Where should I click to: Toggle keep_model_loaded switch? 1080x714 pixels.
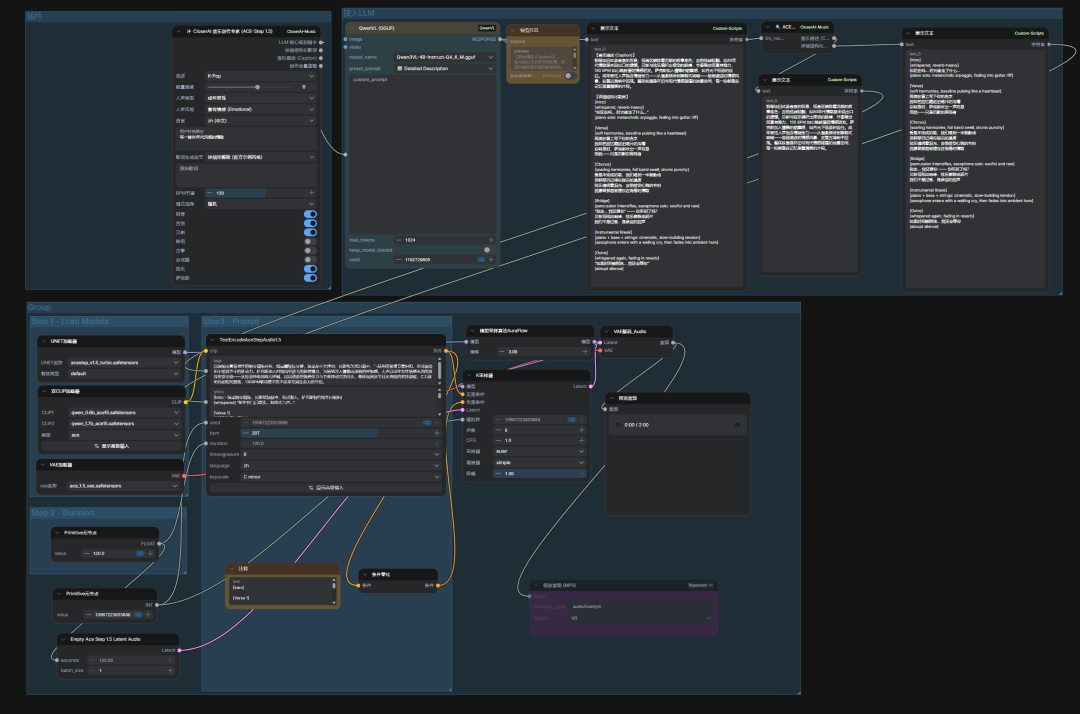point(487,250)
